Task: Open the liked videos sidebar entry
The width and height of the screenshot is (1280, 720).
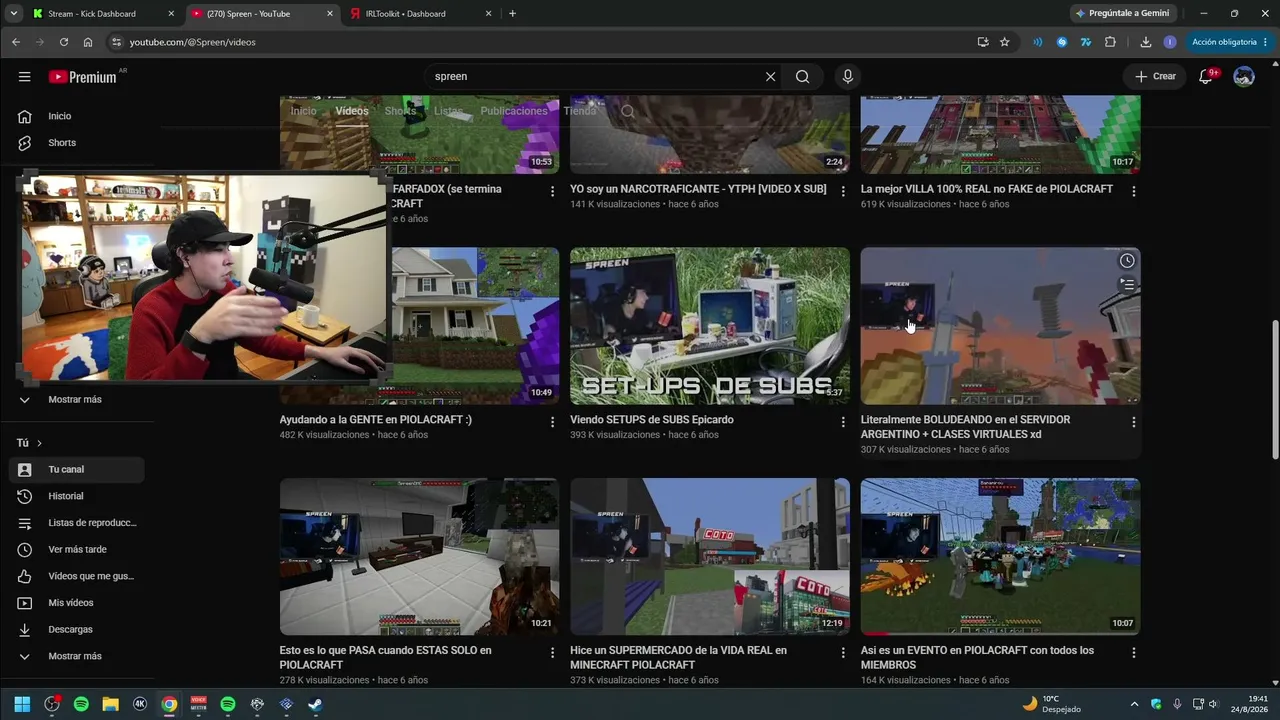Action: (x=77, y=576)
